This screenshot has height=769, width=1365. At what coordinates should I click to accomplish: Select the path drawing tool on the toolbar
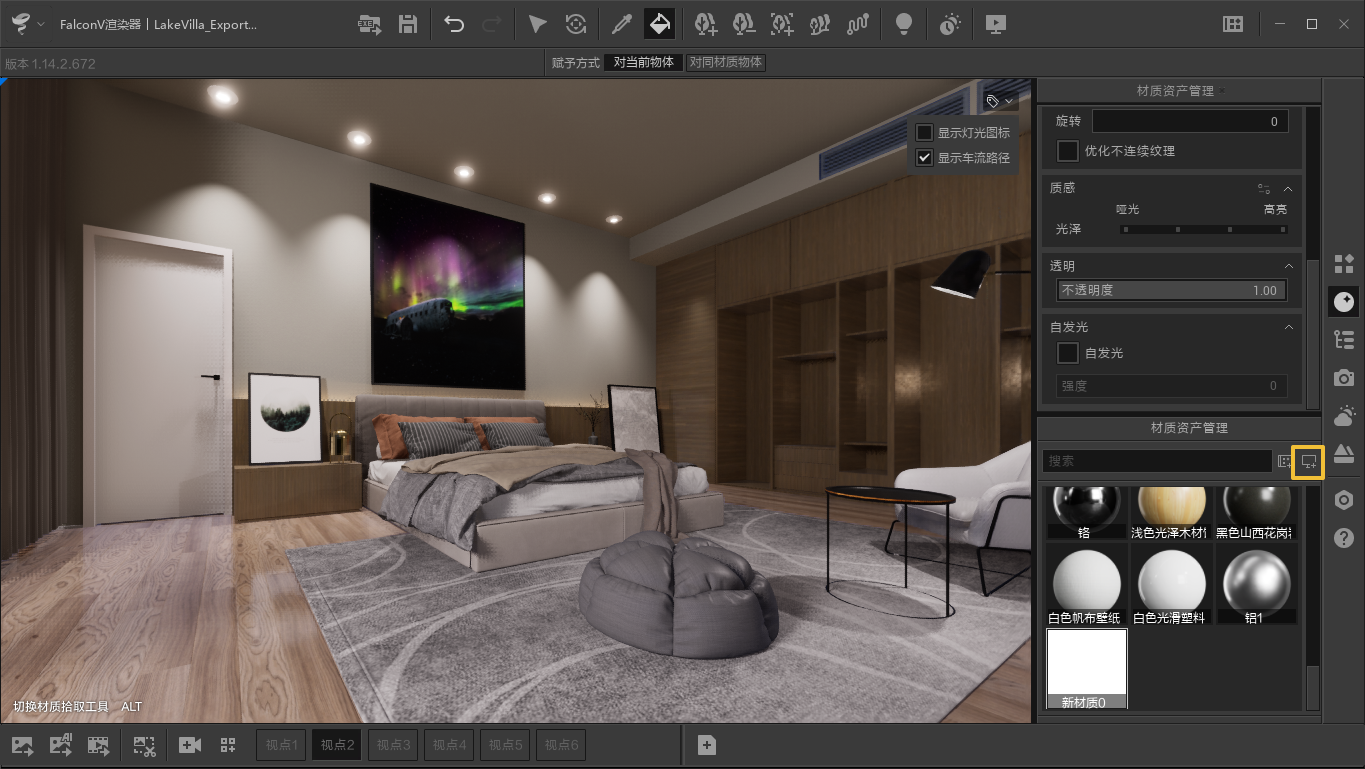tap(857, 24)
